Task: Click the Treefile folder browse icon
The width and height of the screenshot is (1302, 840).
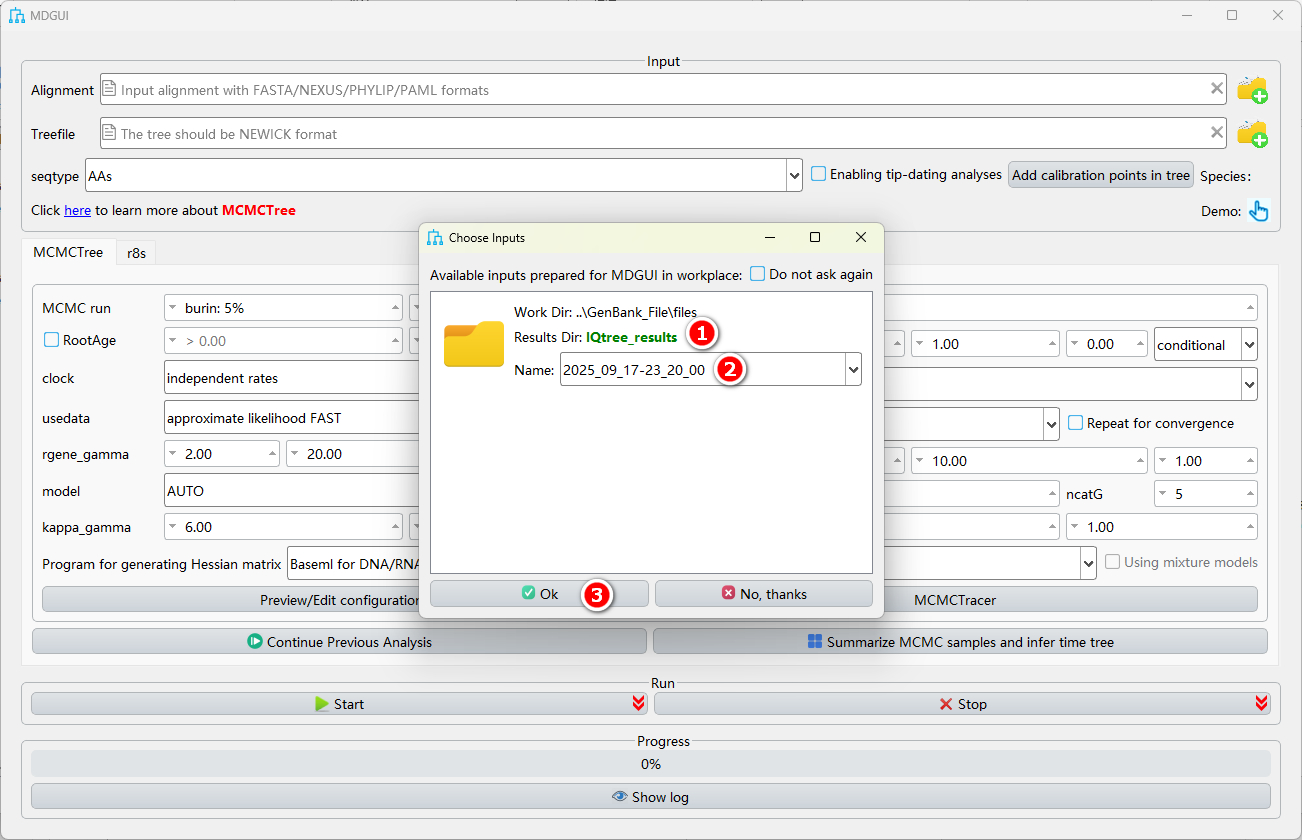Action: pyautogui.click(x=1252, y=134)
